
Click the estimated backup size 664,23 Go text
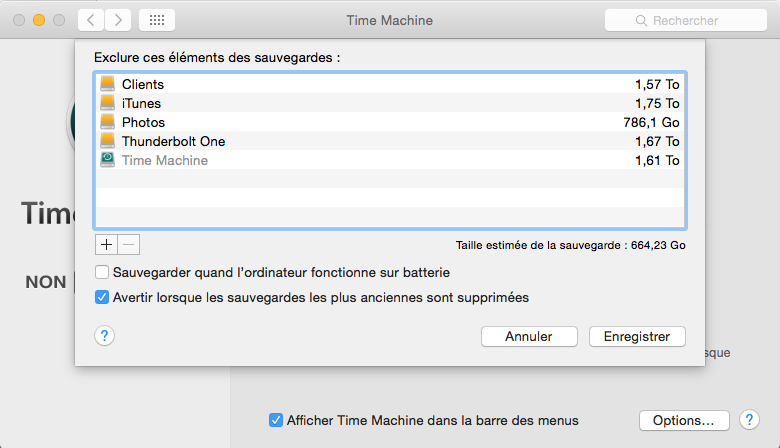click(571, 245)
